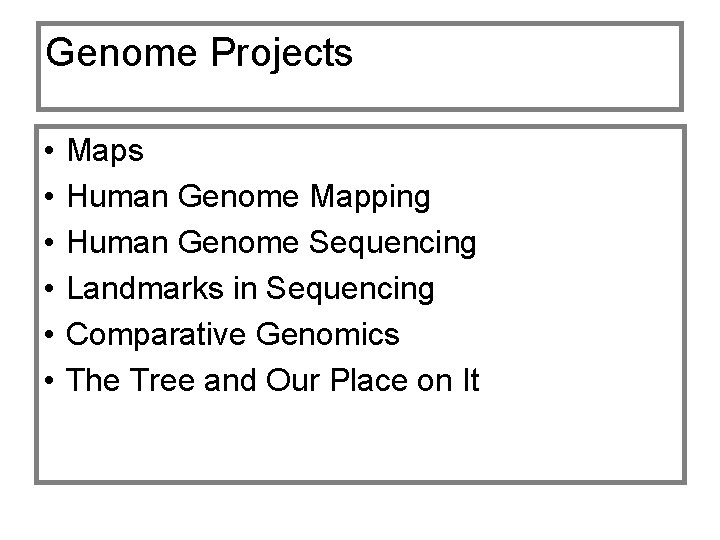Click blank area below the last bullet
This screenshot has width=720, height=540.
(x=360, y=440)
